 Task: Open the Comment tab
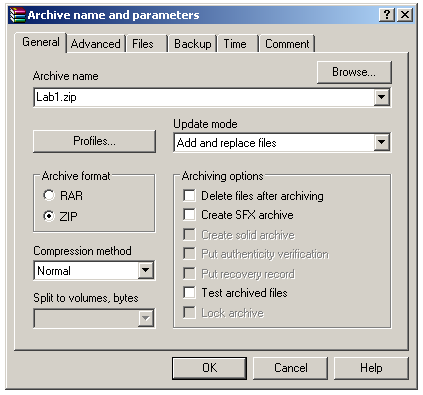click(x=287, y=44)
